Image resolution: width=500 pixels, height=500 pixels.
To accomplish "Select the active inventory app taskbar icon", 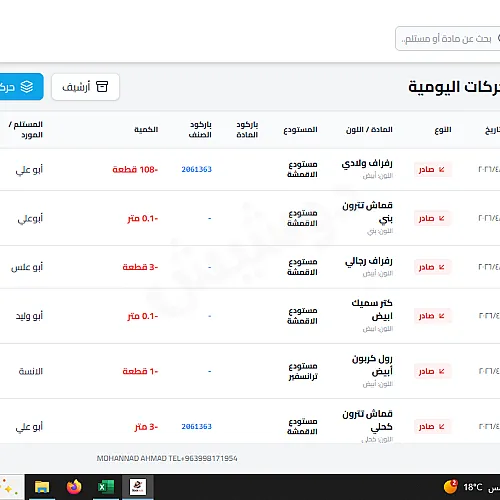I will pyautogui.click(x=138, y=487).
